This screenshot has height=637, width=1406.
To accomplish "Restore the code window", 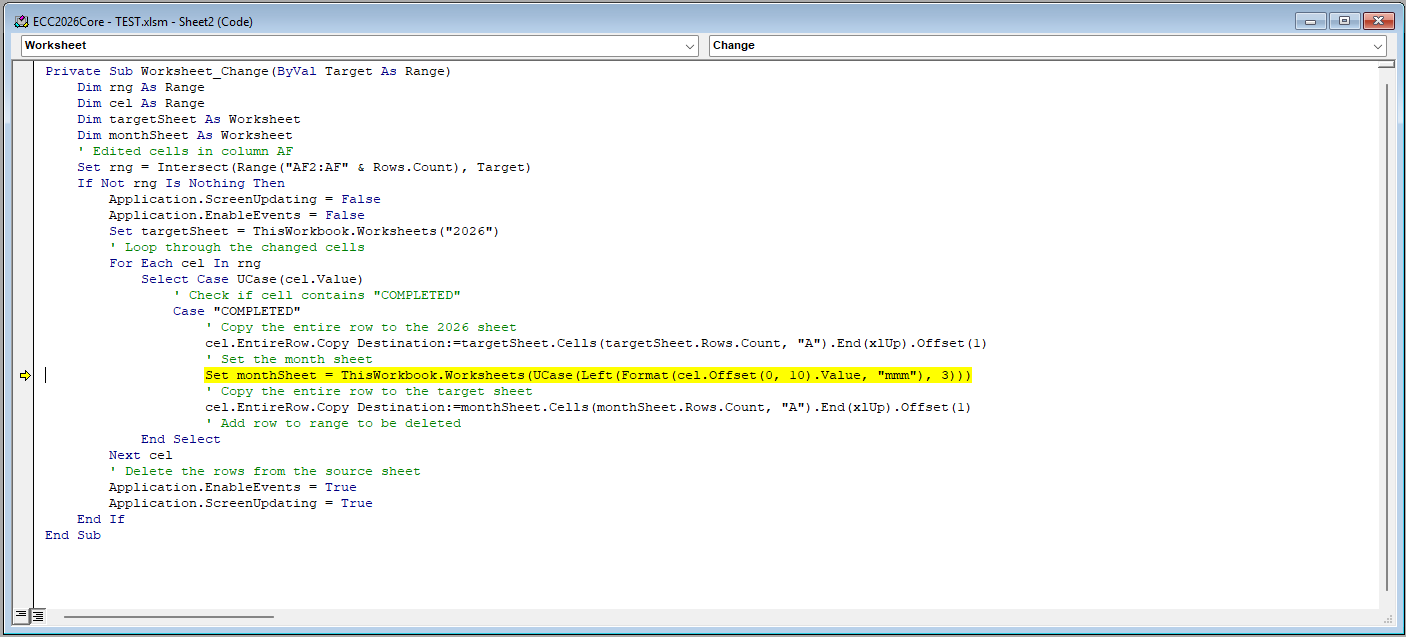I will (1344, 20).
